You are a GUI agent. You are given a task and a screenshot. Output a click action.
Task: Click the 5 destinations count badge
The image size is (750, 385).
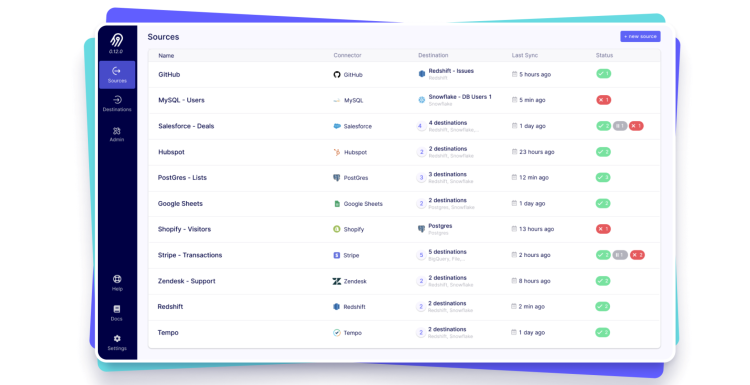tap(421, 255)
